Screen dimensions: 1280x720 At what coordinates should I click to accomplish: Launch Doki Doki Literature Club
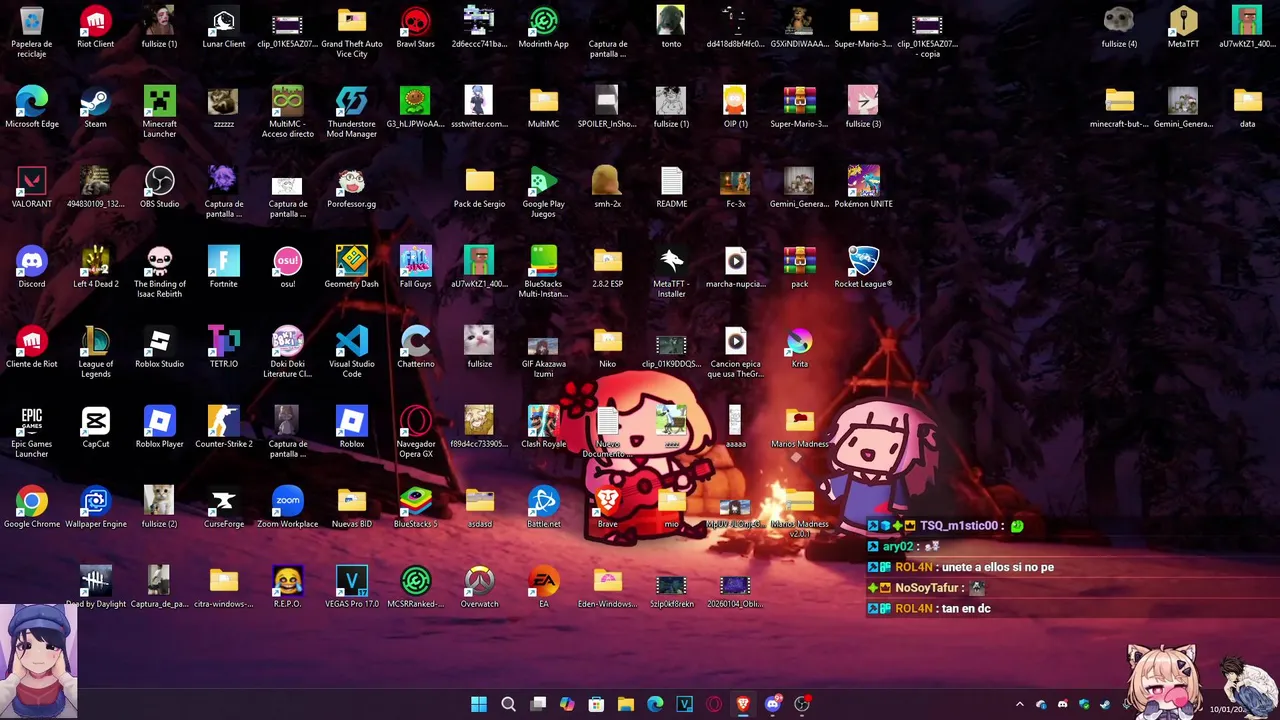coord(288,352)
